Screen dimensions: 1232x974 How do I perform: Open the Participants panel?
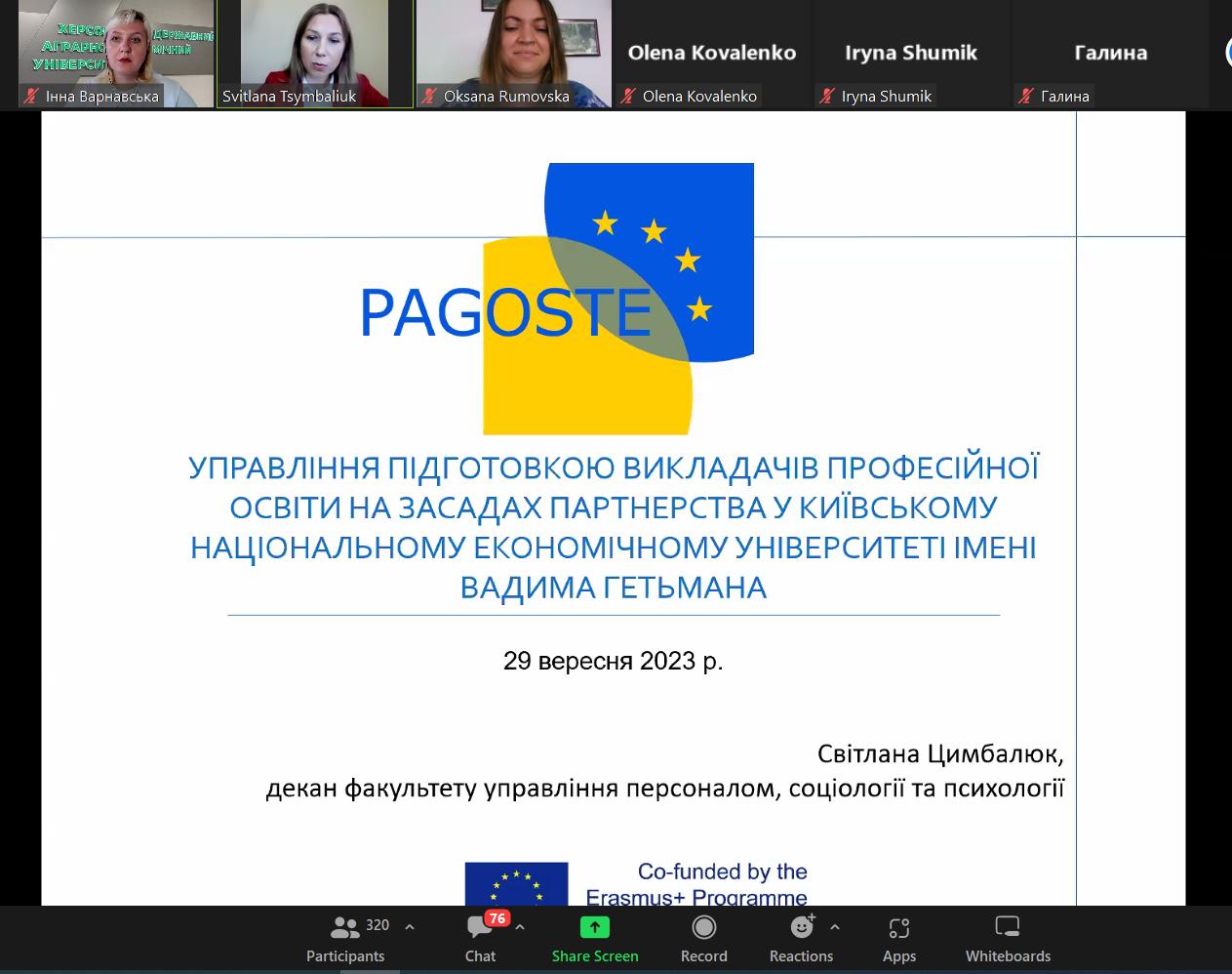coord(345,940)
